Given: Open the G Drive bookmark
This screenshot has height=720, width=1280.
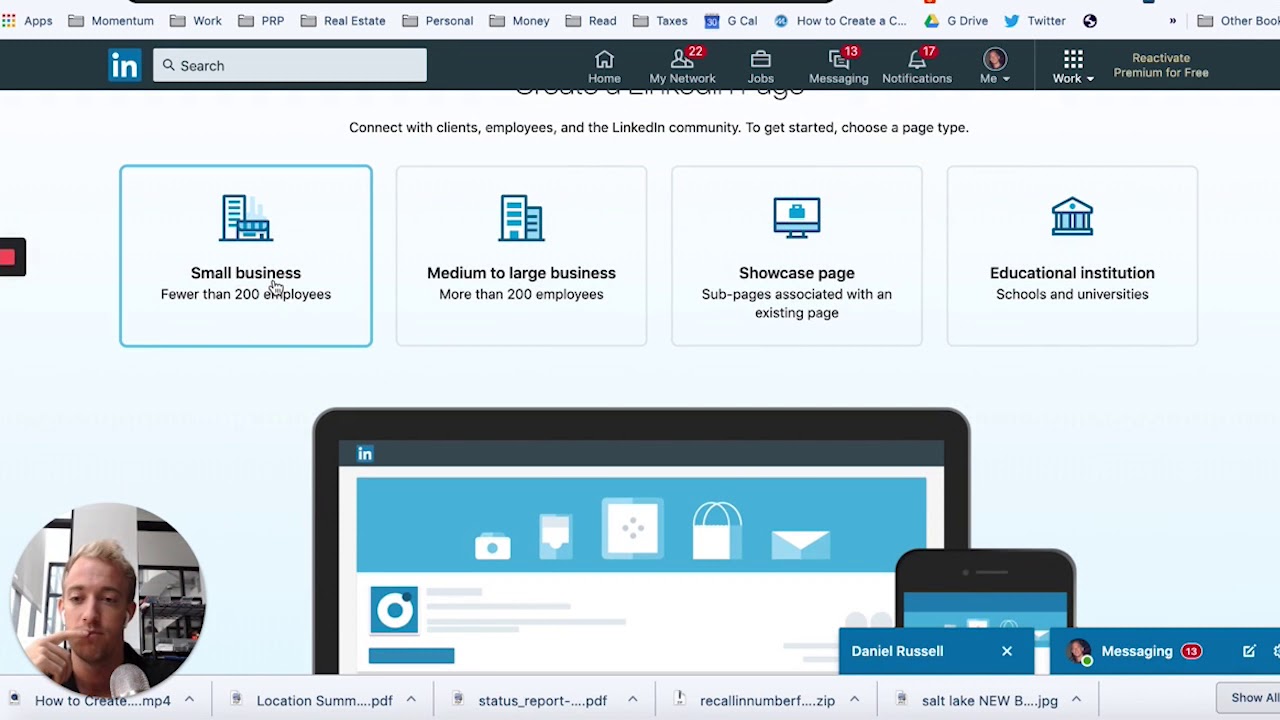Looking at the screenshot, I should coord(957,20).
